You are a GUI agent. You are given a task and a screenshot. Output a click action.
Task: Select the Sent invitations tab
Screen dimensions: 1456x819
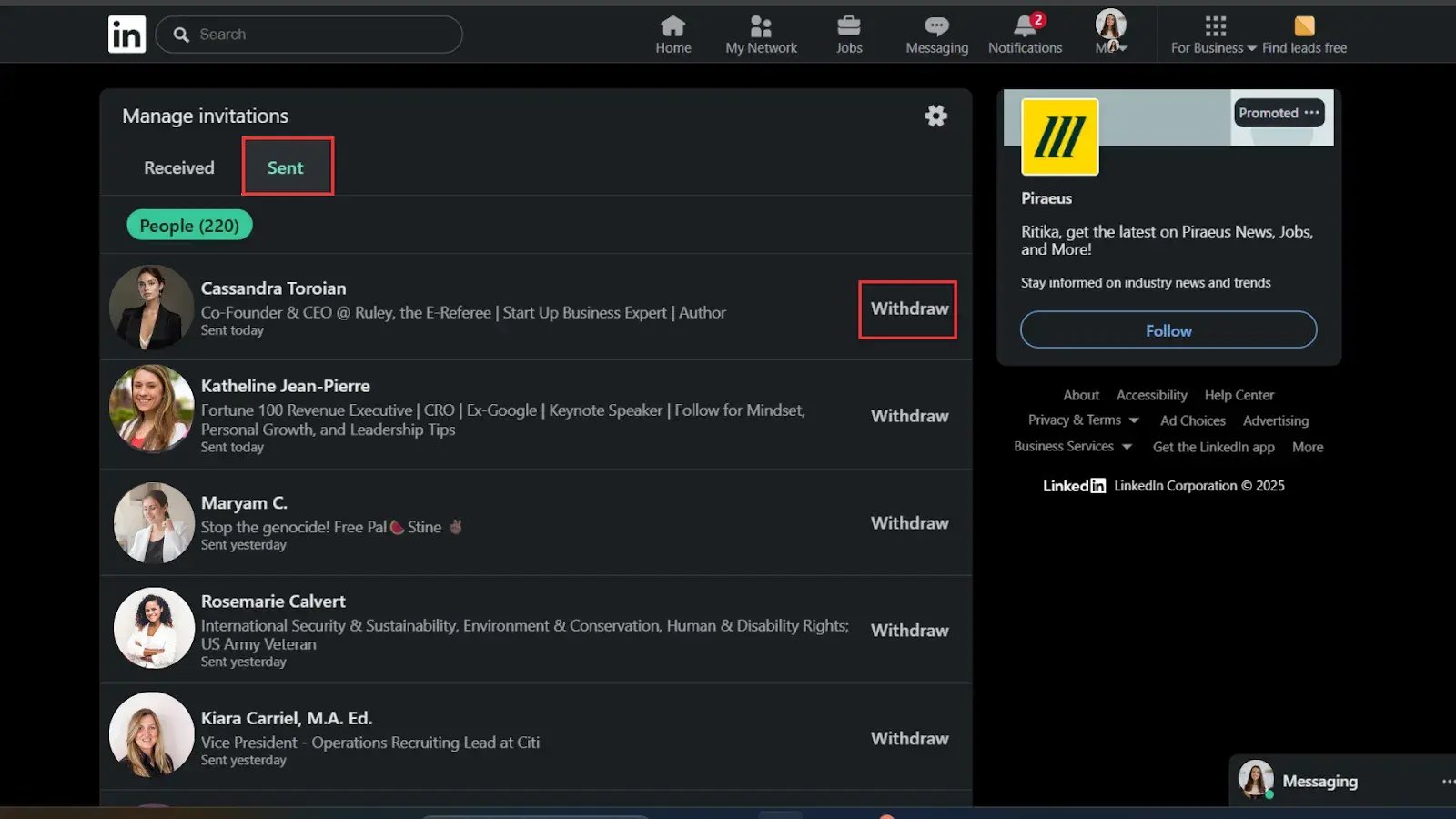tap(286, 167)
